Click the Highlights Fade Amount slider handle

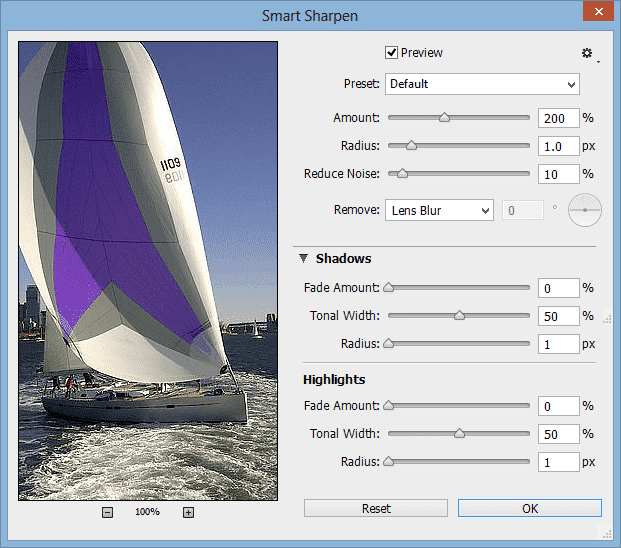pyautogui.click(x=389, y=405)
